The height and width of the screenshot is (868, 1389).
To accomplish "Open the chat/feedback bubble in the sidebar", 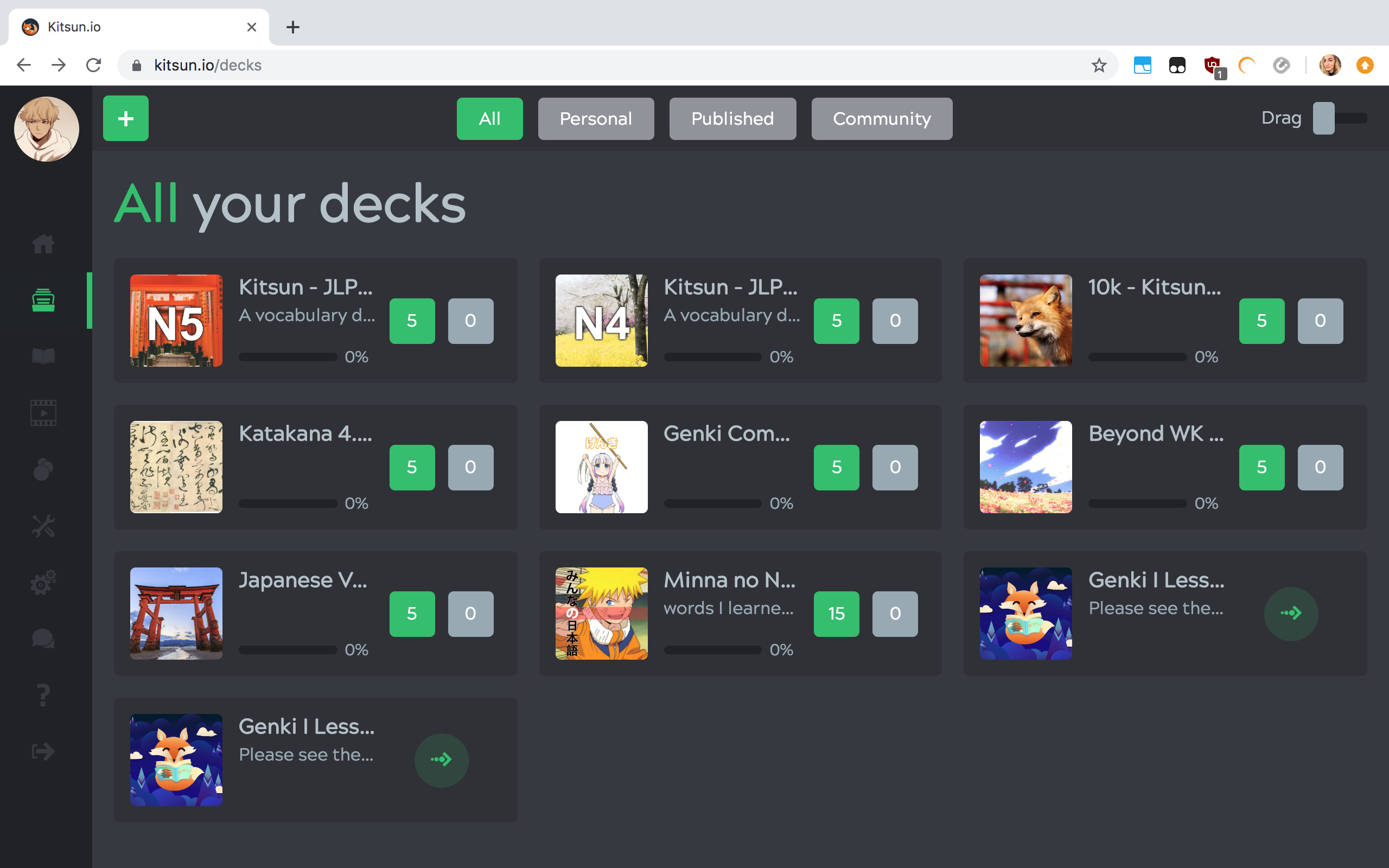I will (44, 640).
